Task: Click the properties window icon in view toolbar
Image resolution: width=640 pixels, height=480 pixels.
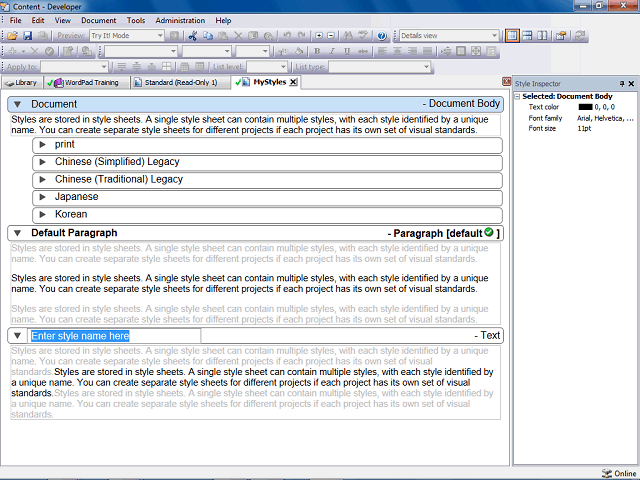Action: point(561,36)
